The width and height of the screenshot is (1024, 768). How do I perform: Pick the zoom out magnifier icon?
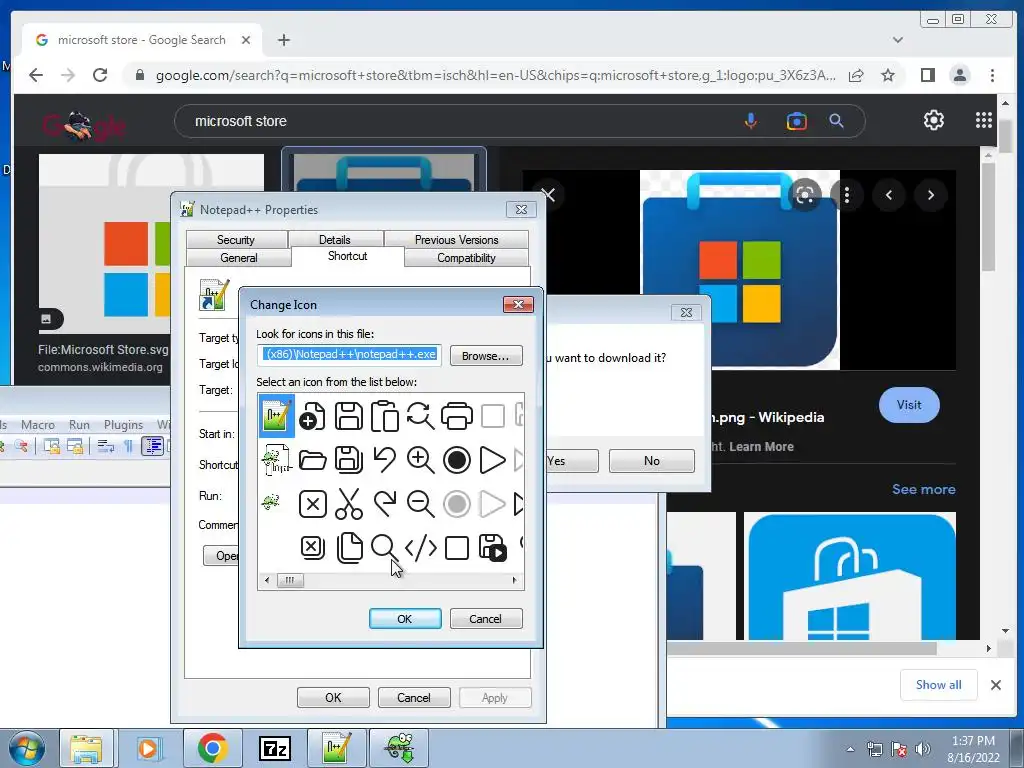[421, 504]
